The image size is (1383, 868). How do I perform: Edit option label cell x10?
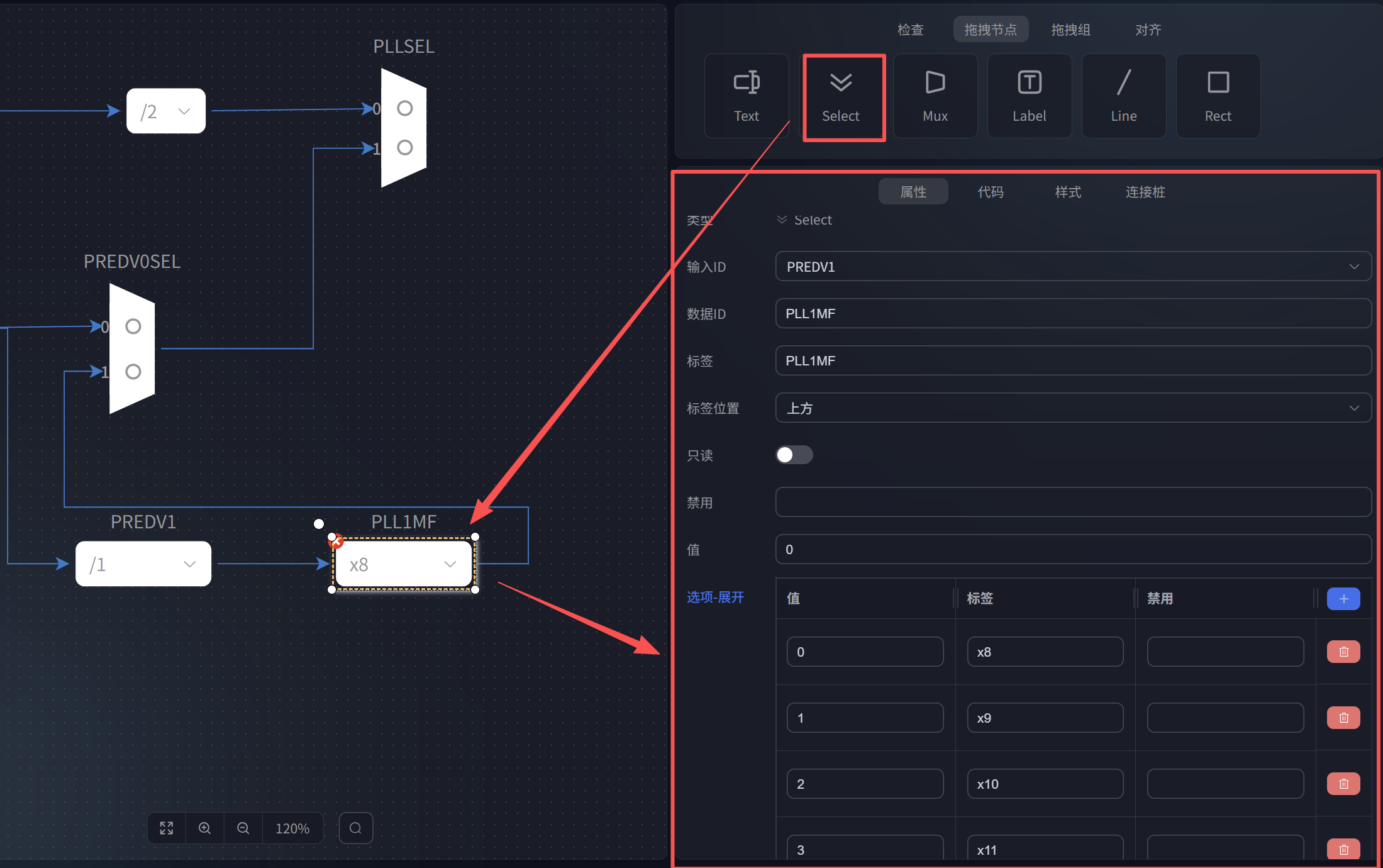1045,784
